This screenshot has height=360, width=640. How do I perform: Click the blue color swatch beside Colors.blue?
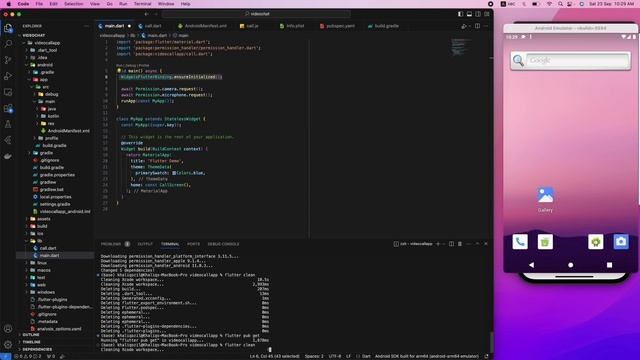(174, 173)
